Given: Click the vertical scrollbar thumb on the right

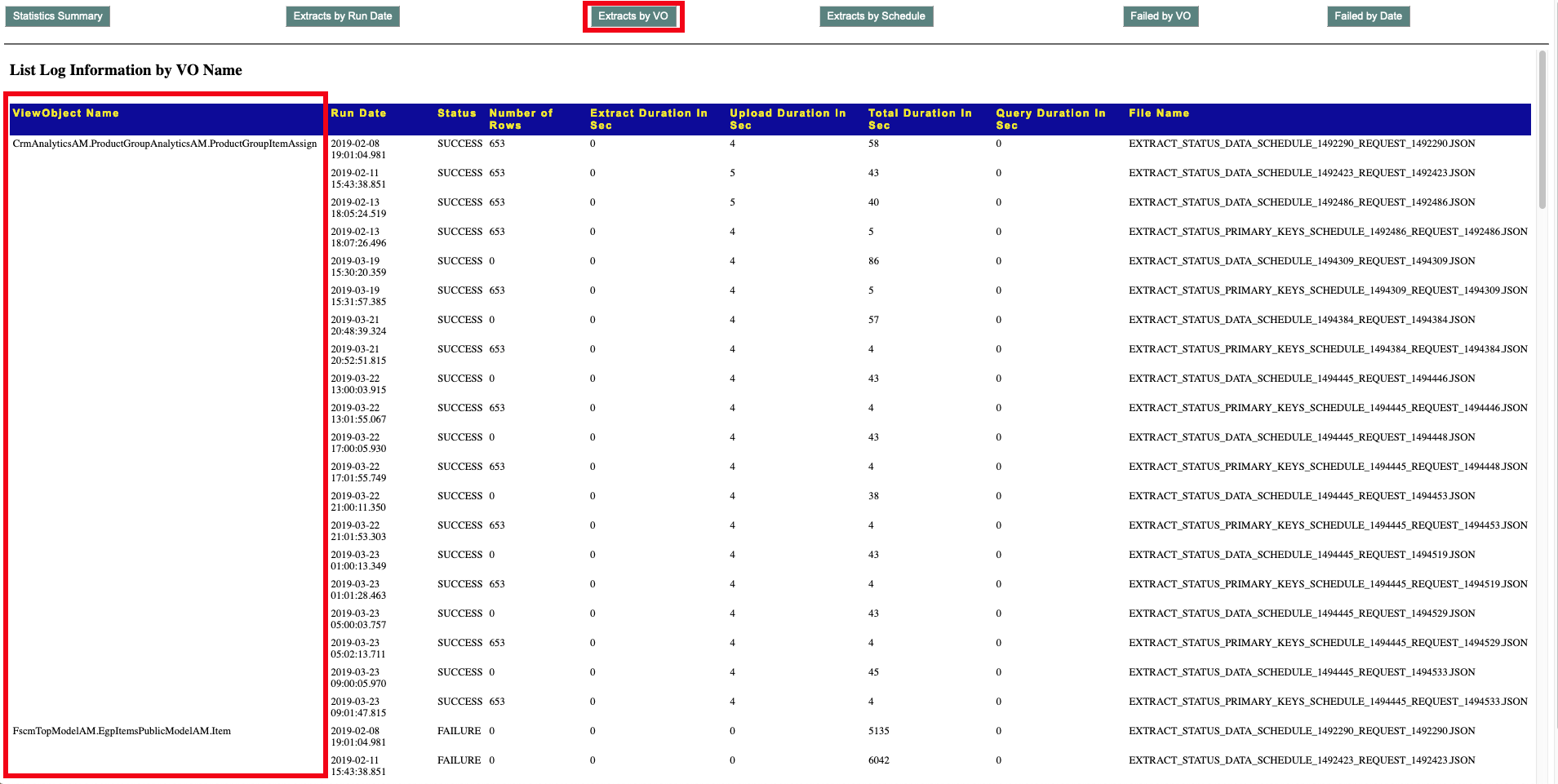Looking at the screenshot, I should click(1542, 129).
